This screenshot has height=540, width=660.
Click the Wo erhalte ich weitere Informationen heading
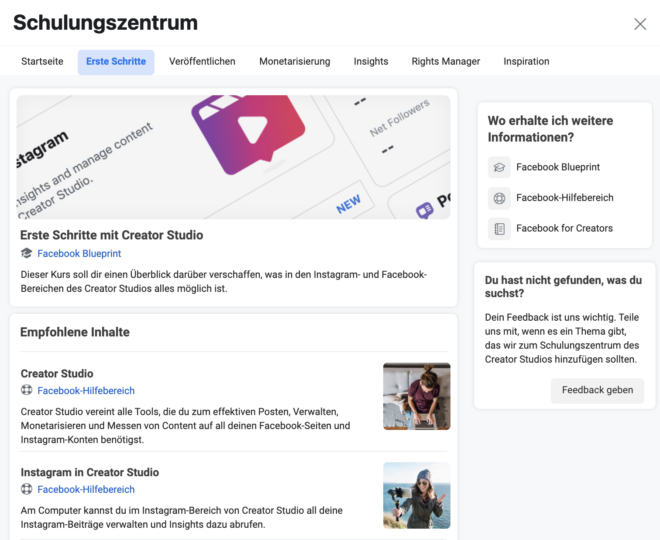point(550,129)
